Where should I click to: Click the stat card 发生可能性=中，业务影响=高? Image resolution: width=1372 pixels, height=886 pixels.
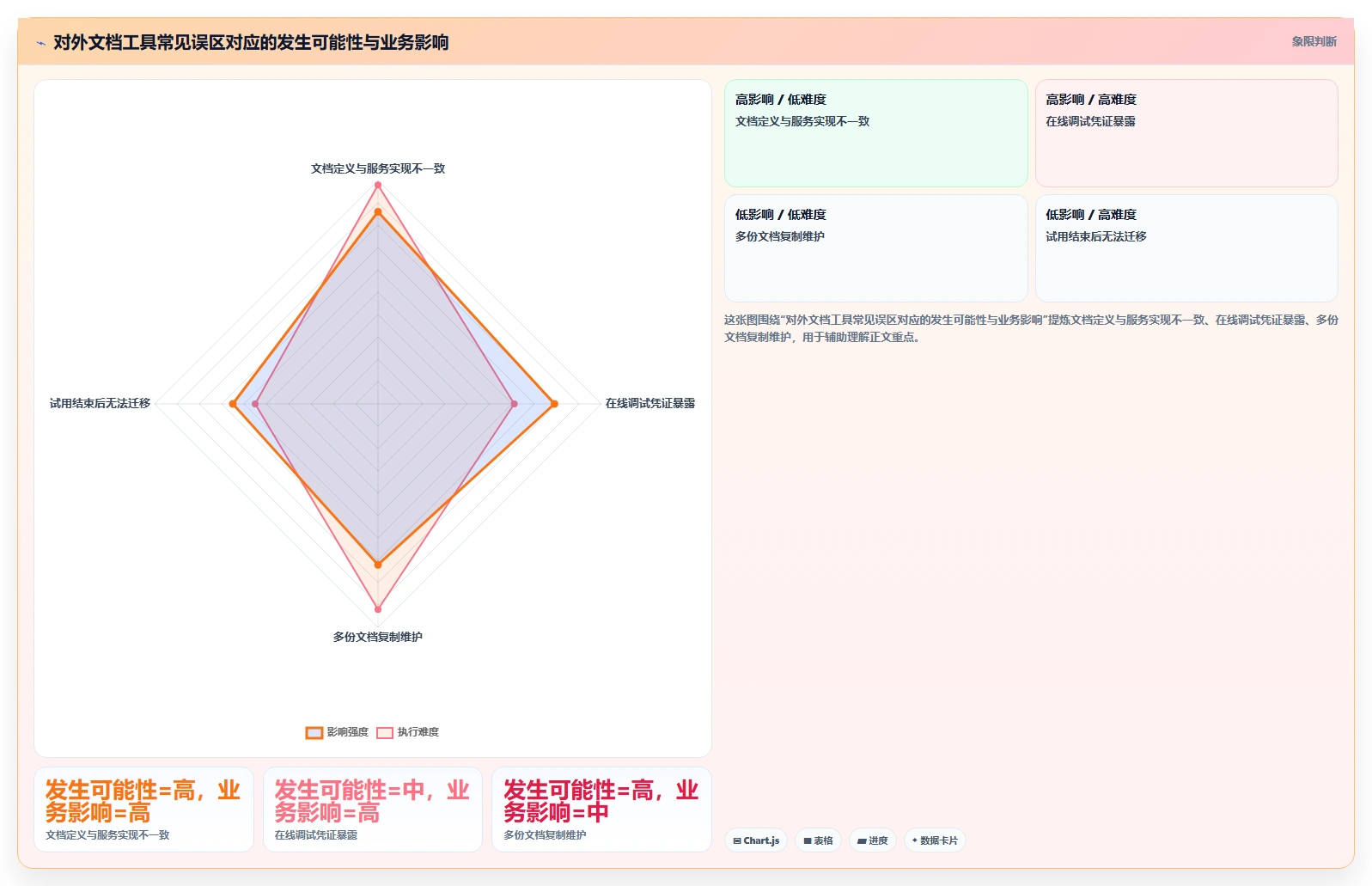(x=373, y=810)
